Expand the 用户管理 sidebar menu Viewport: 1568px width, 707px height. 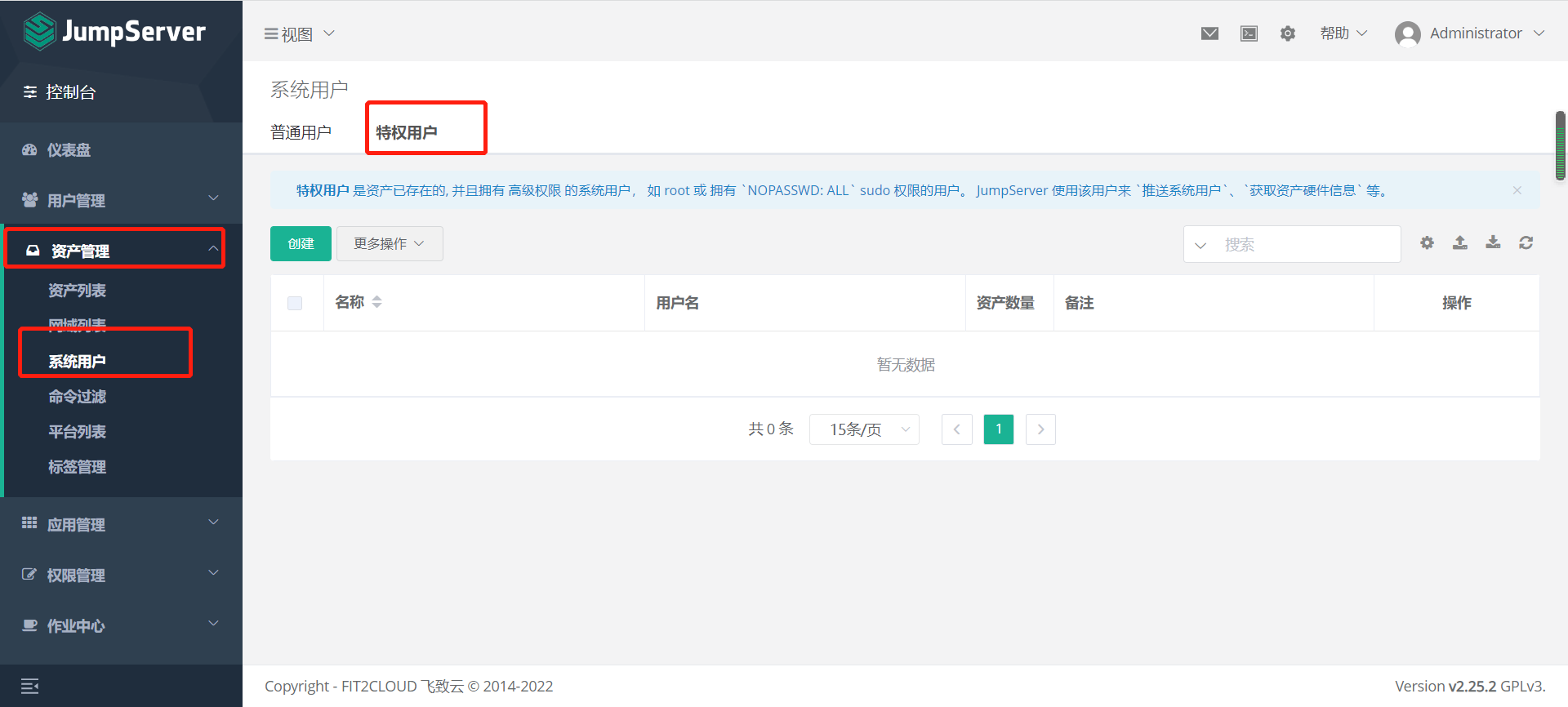coord(121,200)
